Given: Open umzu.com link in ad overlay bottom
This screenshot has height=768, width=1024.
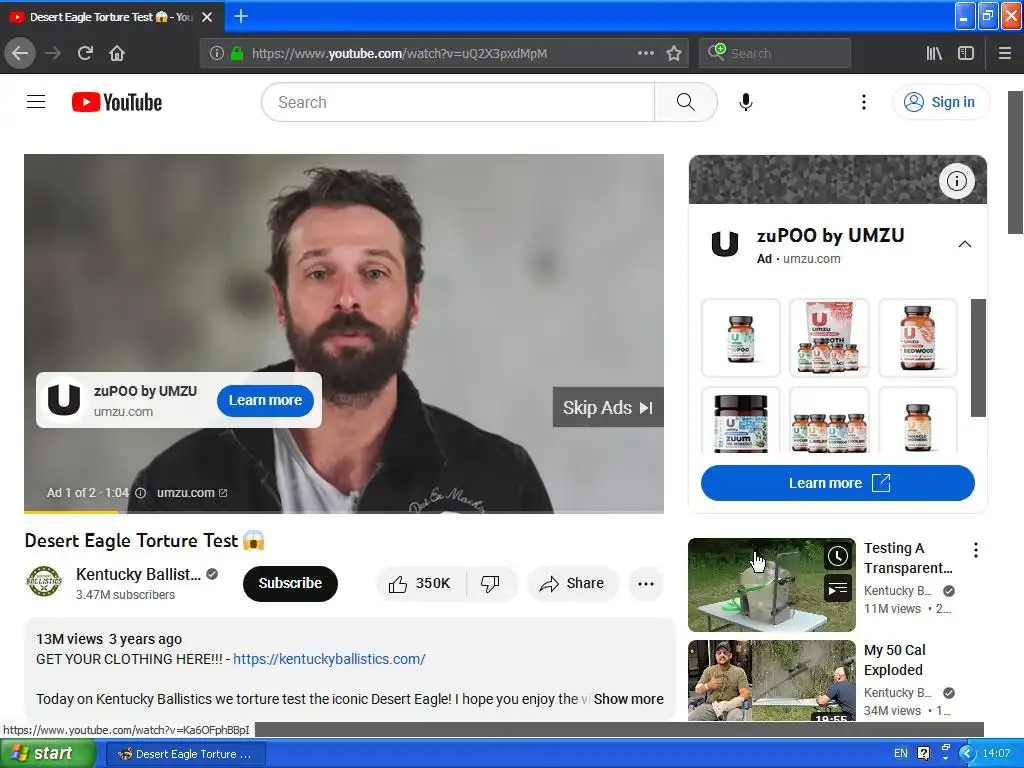Looking at the screenshot, I should pos(191,492).
